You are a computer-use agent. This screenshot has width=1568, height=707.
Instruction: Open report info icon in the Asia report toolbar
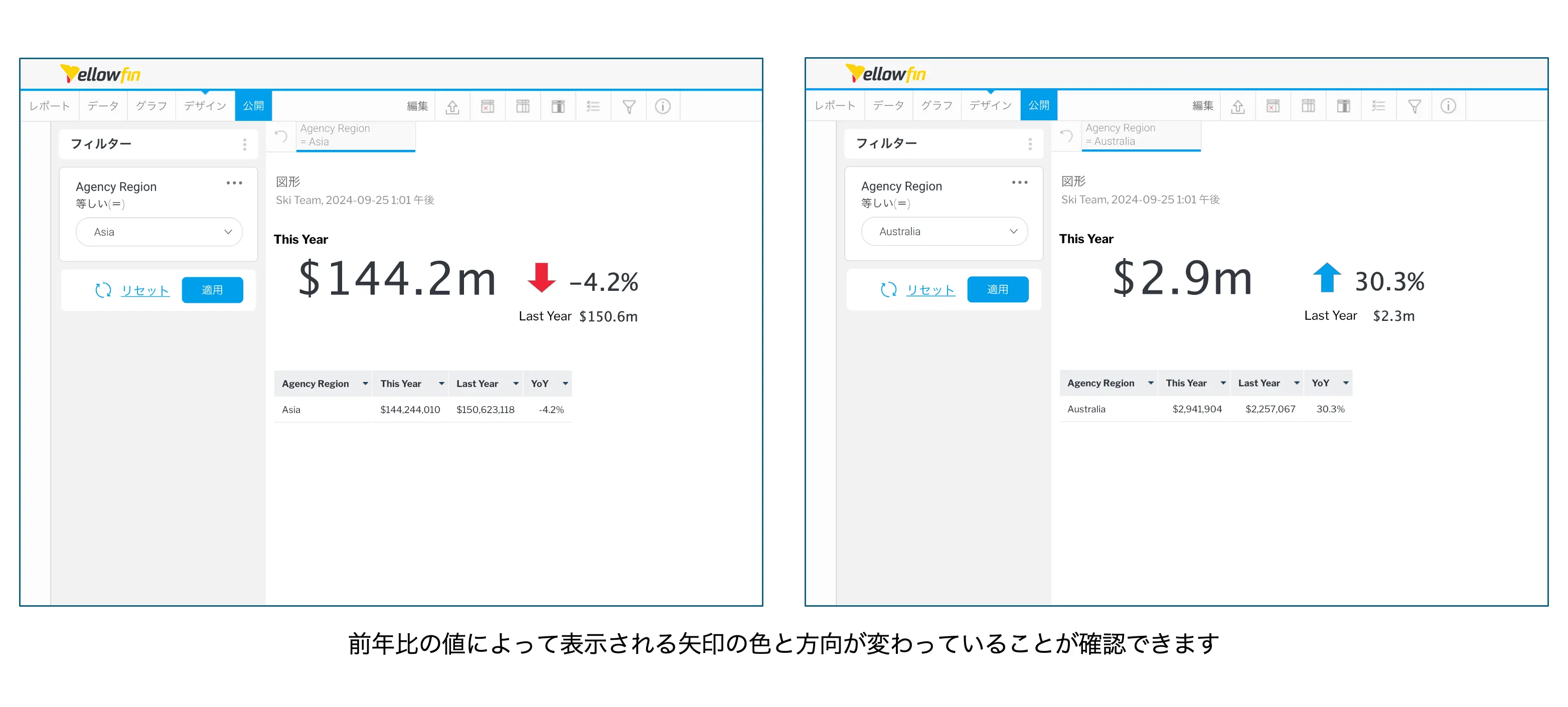662,106
